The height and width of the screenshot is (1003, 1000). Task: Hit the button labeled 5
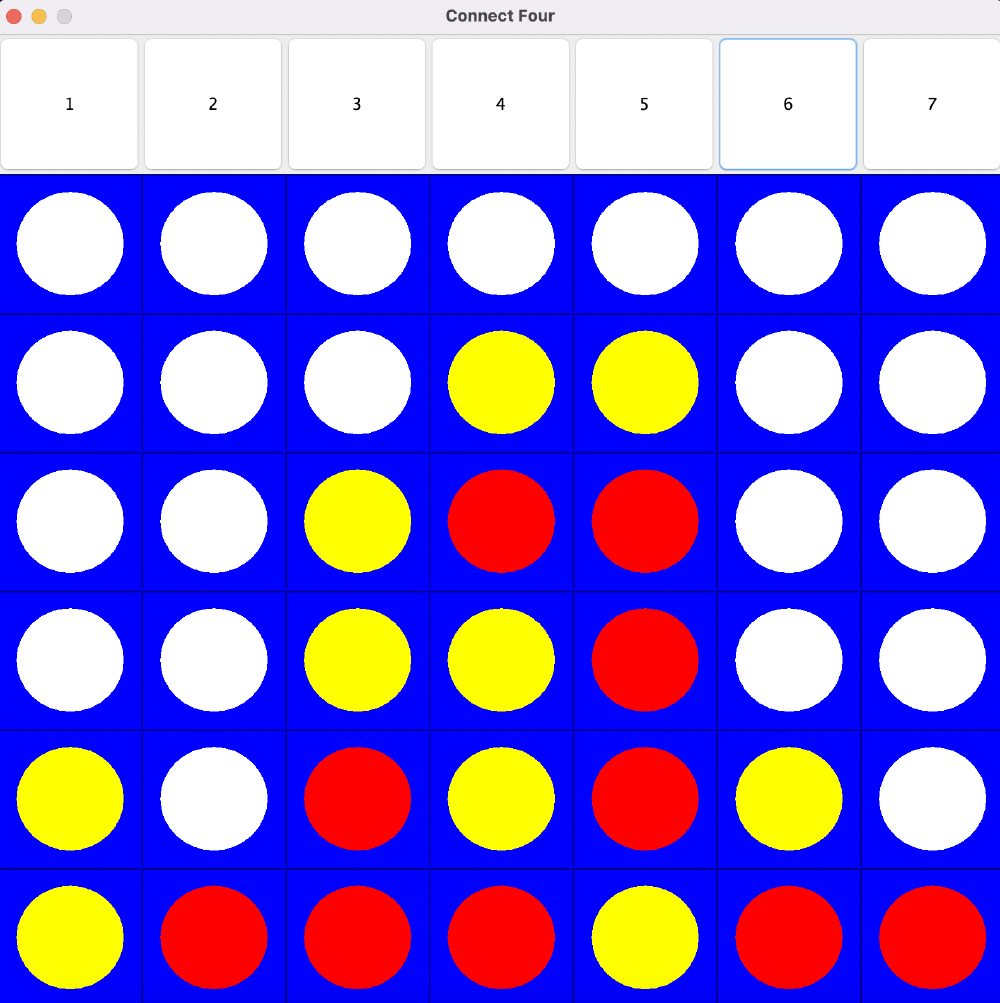(x=644, y=104)
